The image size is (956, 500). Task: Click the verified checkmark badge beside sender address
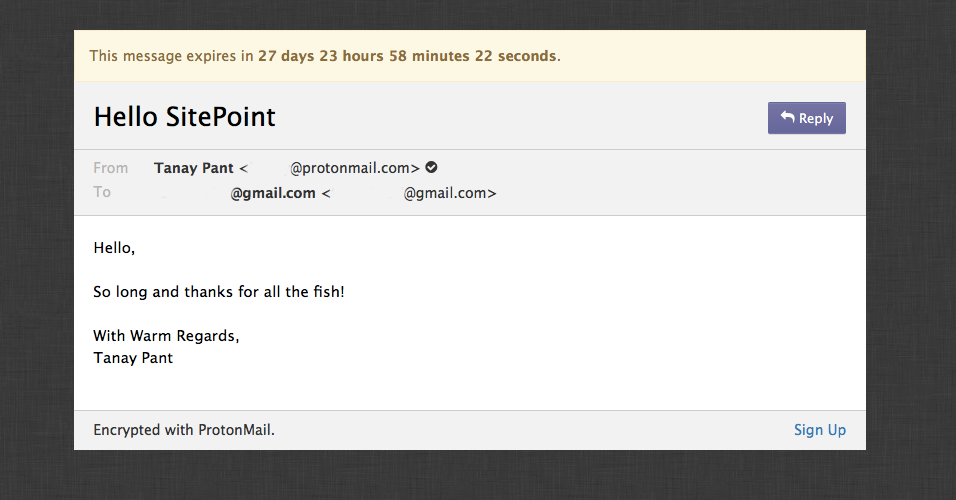click(x=431, y=168)
